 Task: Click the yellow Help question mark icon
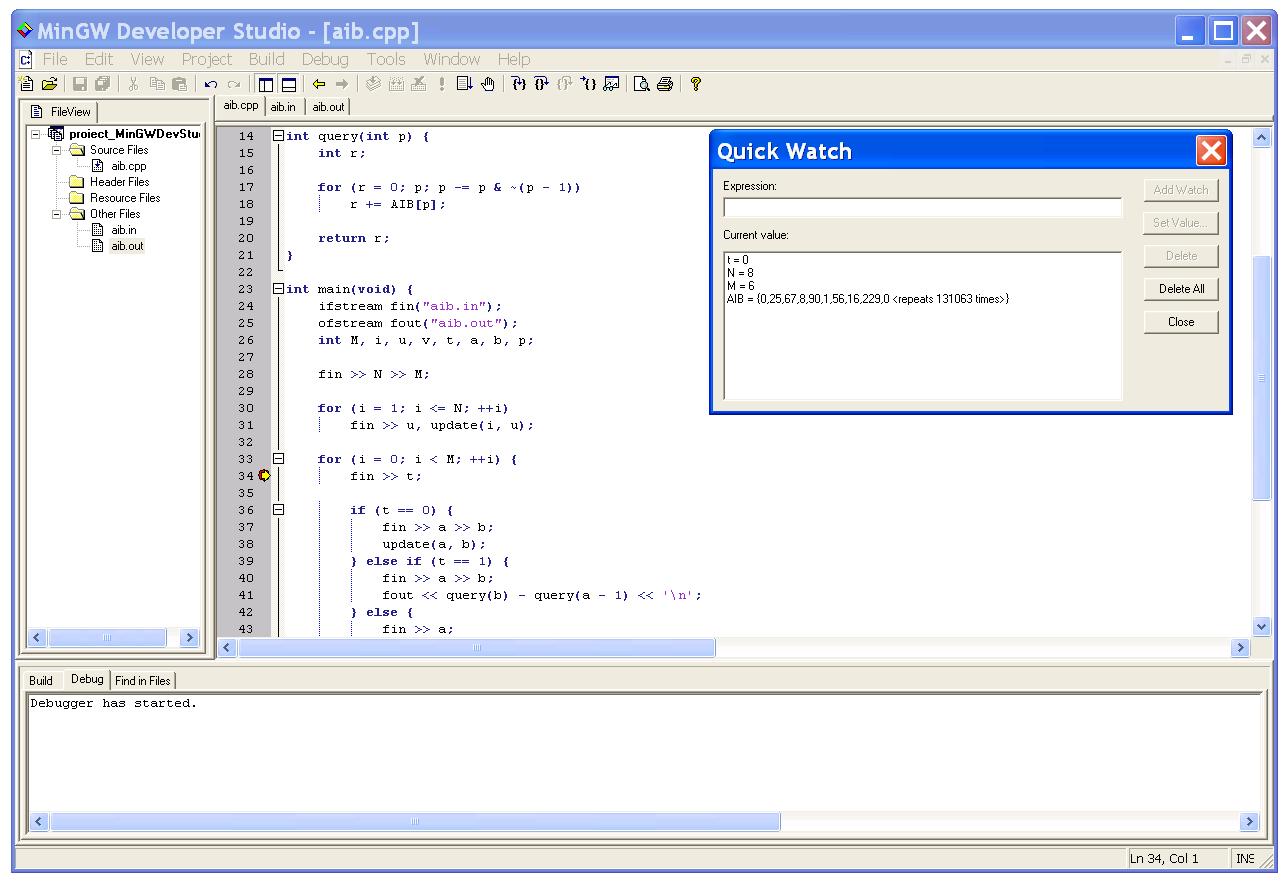click(x=696, y=85)
